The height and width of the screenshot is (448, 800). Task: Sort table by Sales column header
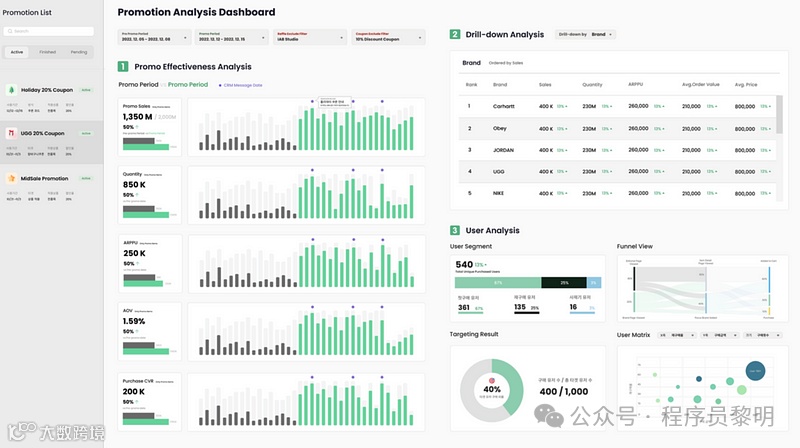pyautogui.click(x=545, y=85)
